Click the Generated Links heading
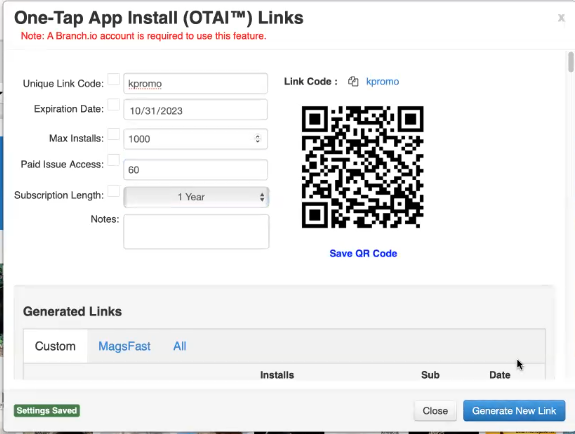The width and height of the screenshot is (575, 434). pos(72,311)
